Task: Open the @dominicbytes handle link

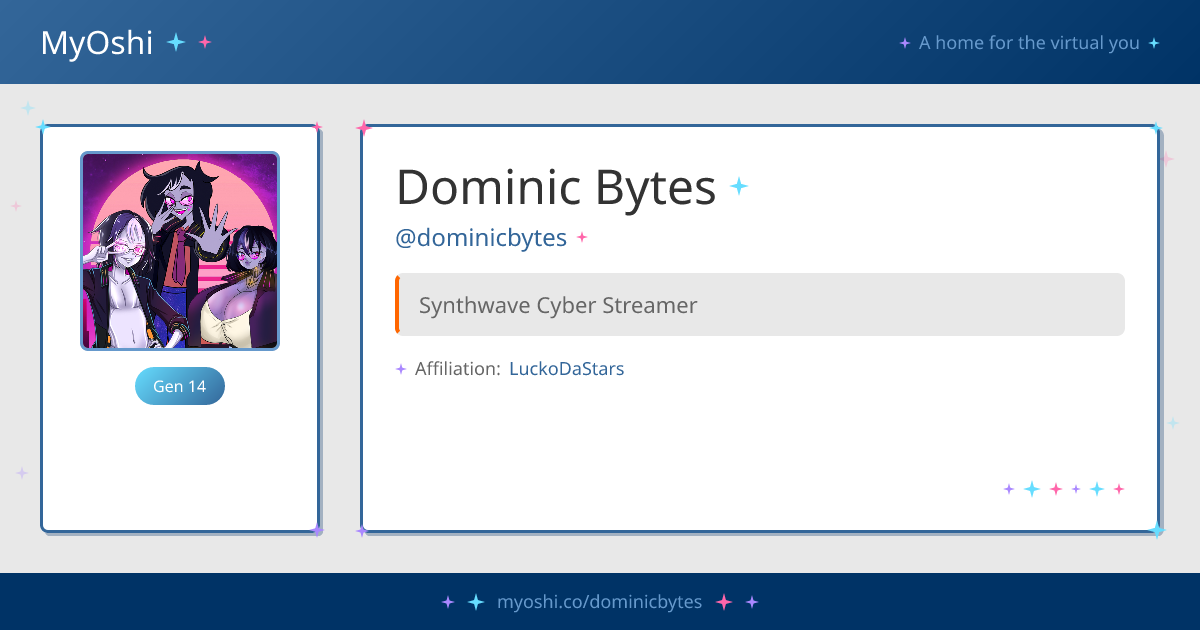Action: [x=481, y=238]
